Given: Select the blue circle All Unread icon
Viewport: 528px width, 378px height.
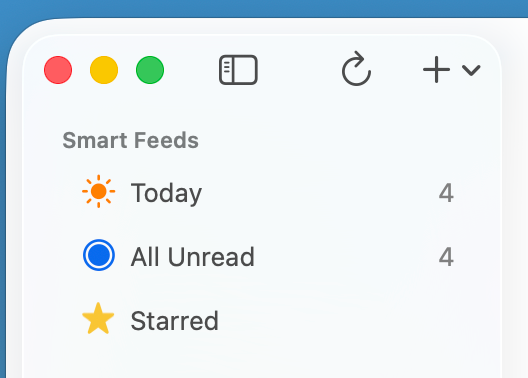Looking at the screenshot, I should (99, 255).
